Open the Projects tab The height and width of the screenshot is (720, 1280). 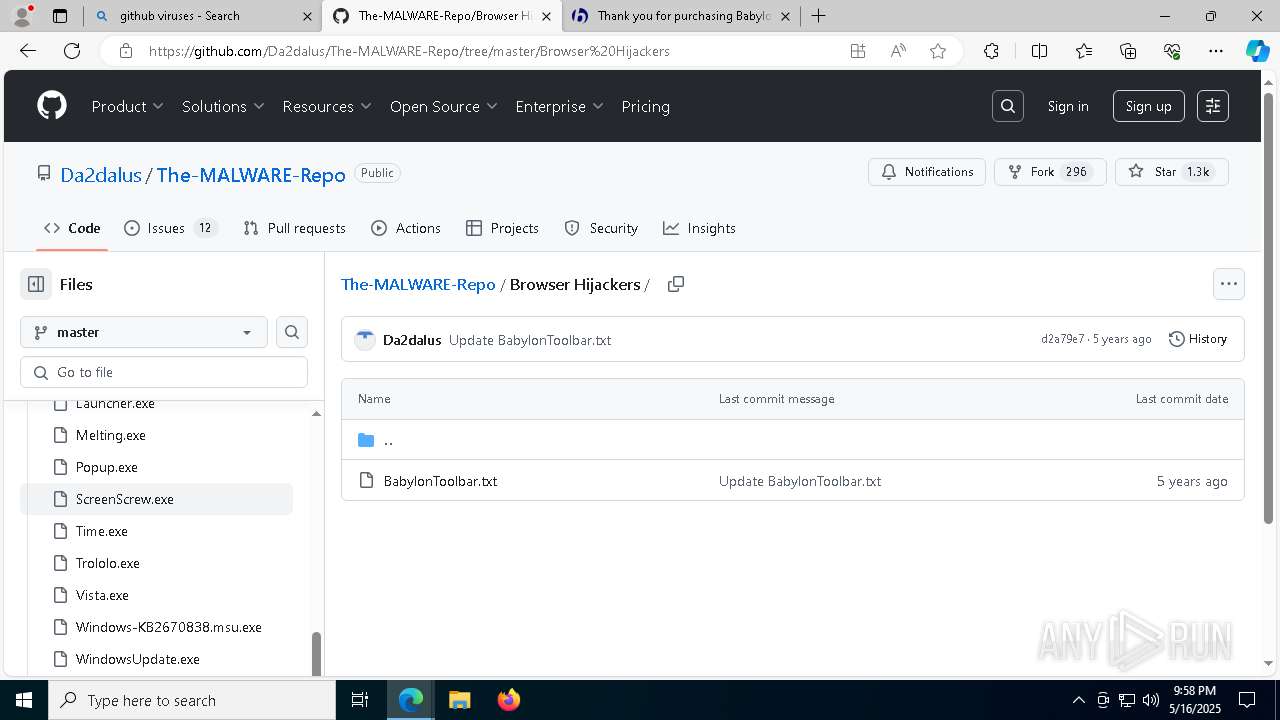click(x=503, y=228)
